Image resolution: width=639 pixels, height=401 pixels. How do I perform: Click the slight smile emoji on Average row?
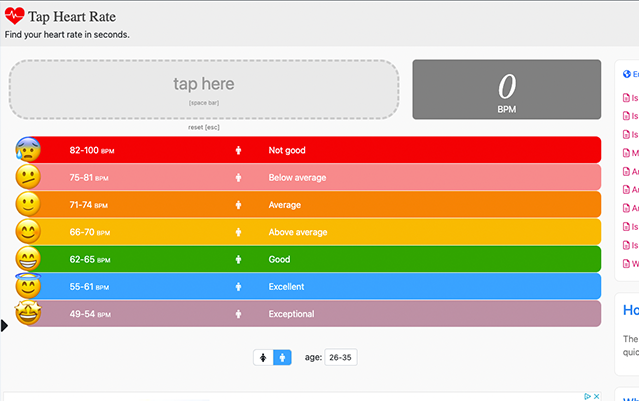point(28,204)
